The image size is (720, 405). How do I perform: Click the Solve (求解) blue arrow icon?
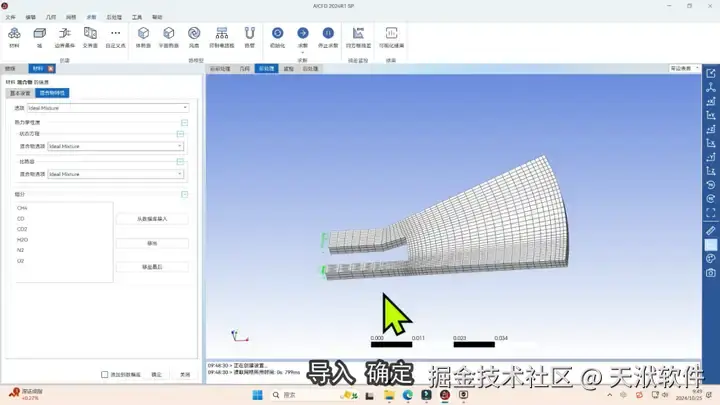point(303,34)
